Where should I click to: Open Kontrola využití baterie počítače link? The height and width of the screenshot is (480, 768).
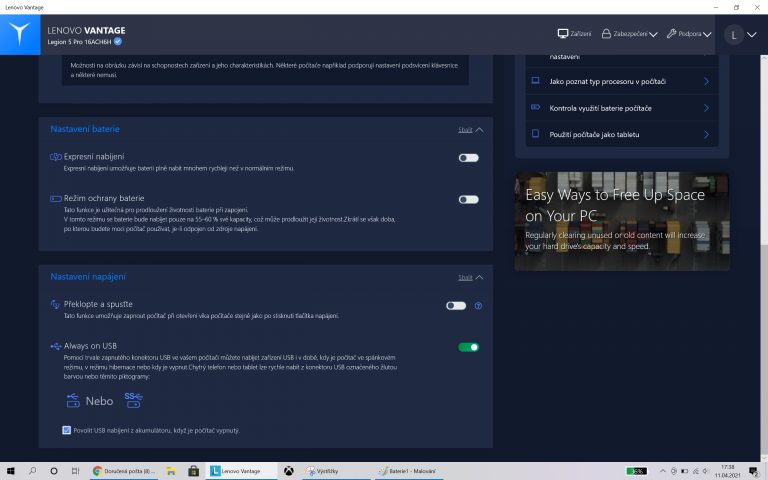[x=620, y=108]
